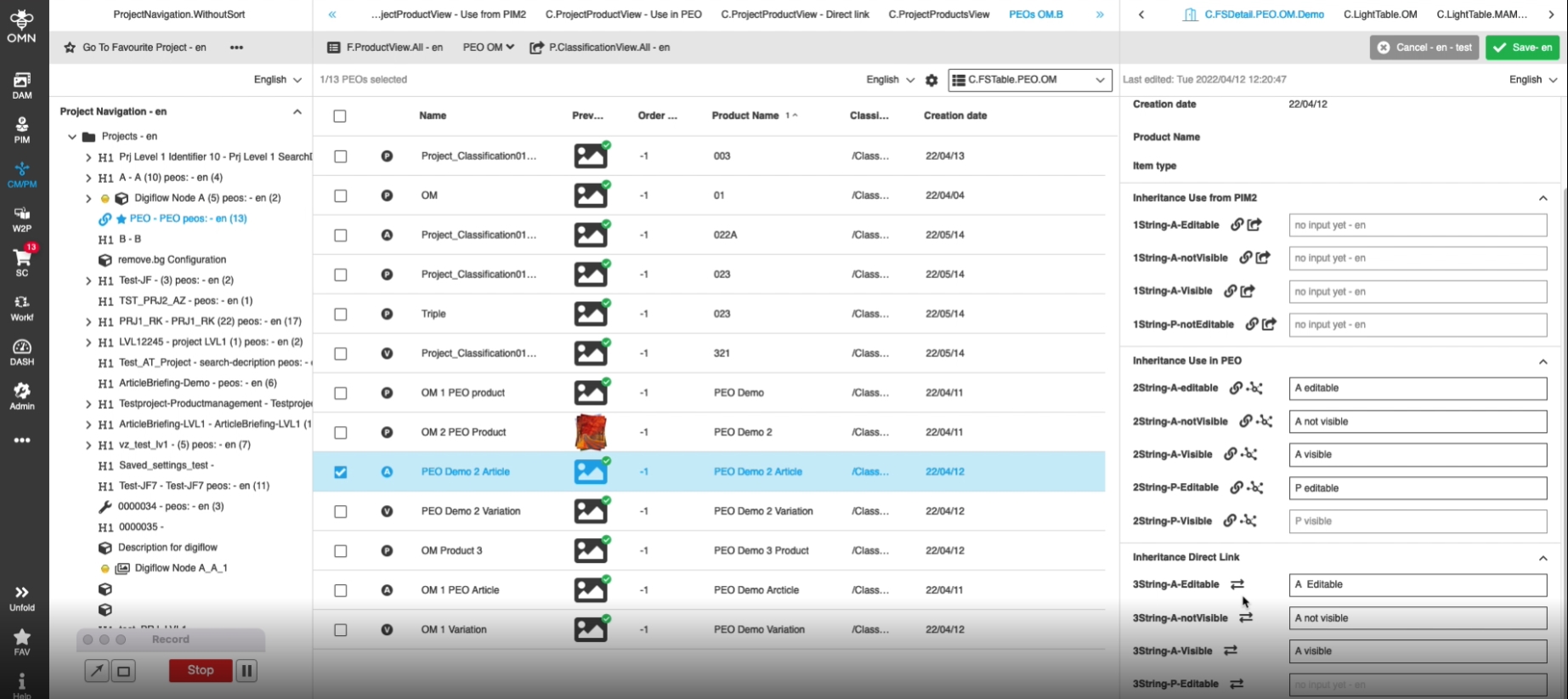
Task: Open the shopping cart SC icon
Action: pos(22,261)
